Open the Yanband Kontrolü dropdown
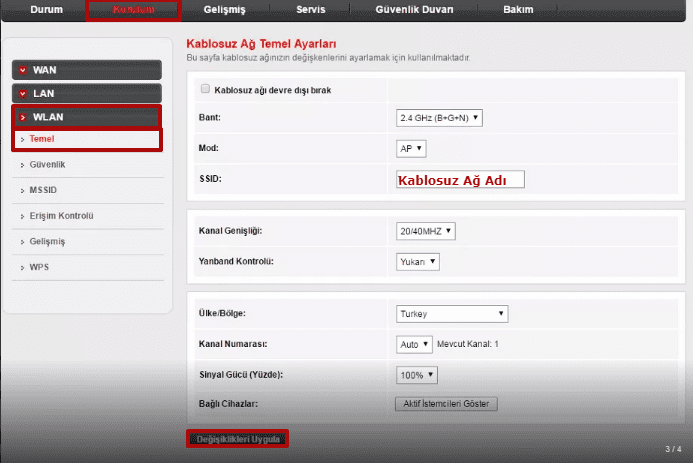The width and height of the screenshot is (693, 463). 418,262
